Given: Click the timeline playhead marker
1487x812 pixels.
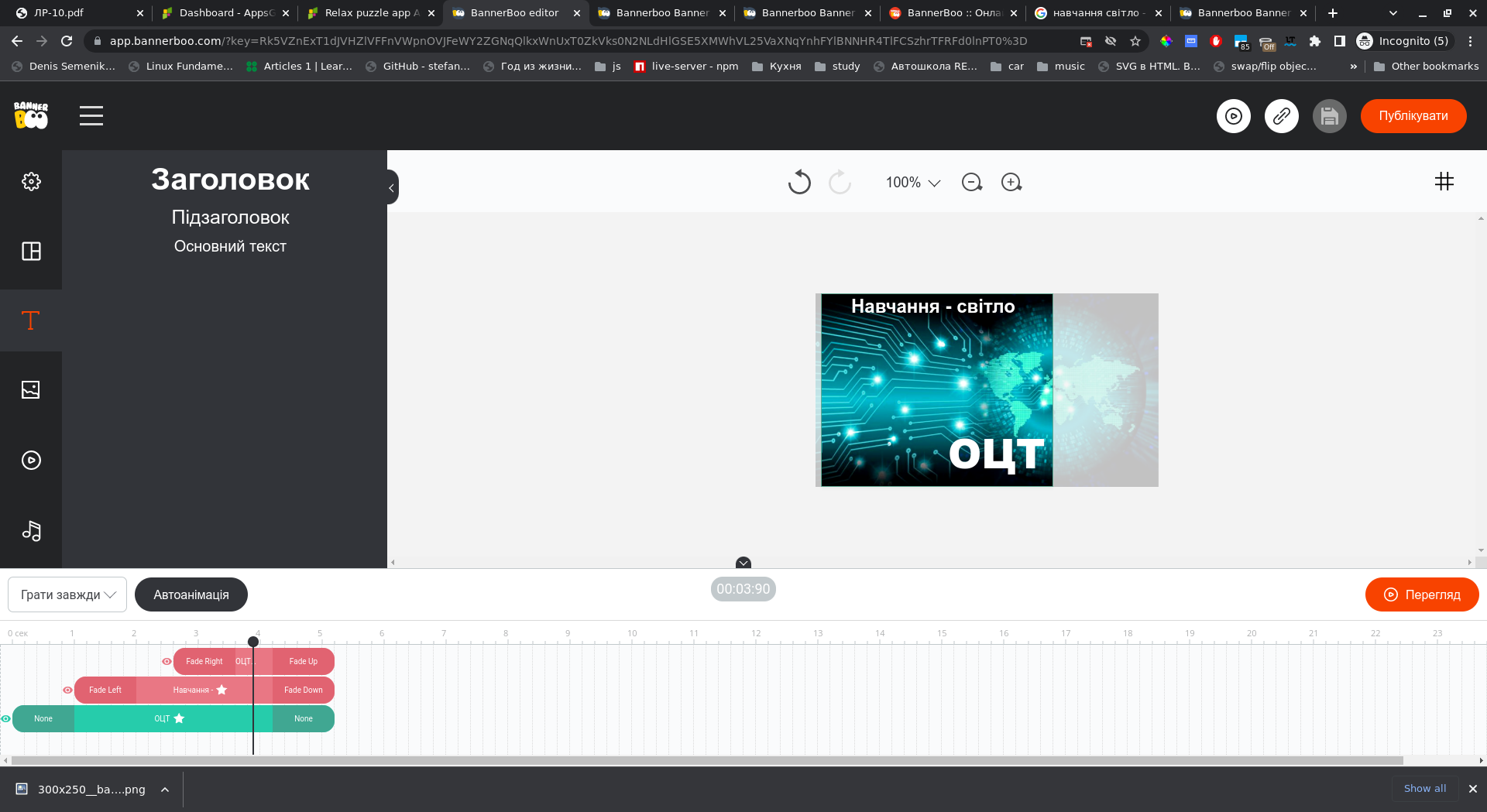Looking at the screenshot, I should (x=253, y=642).
